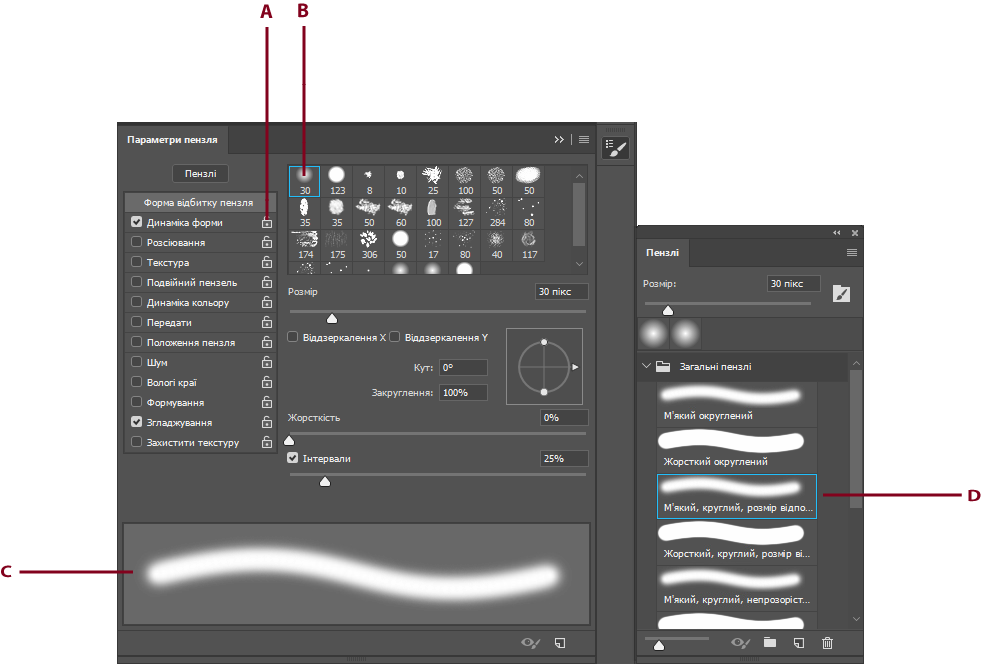Select М'який, круглий, непрозоріст... preset
The width and height of the screenshot is (981, 664).
coord(737,588)
